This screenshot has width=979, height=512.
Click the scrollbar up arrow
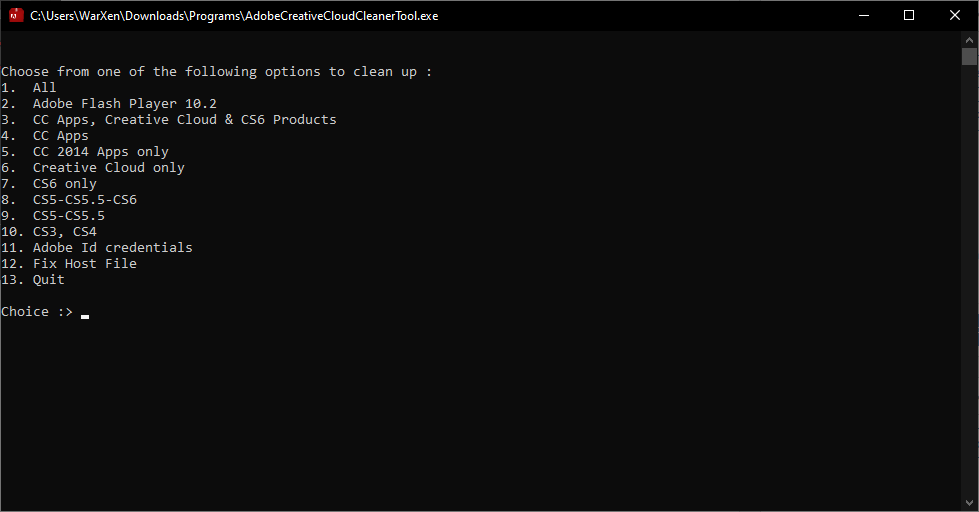(x=969, y=38)
